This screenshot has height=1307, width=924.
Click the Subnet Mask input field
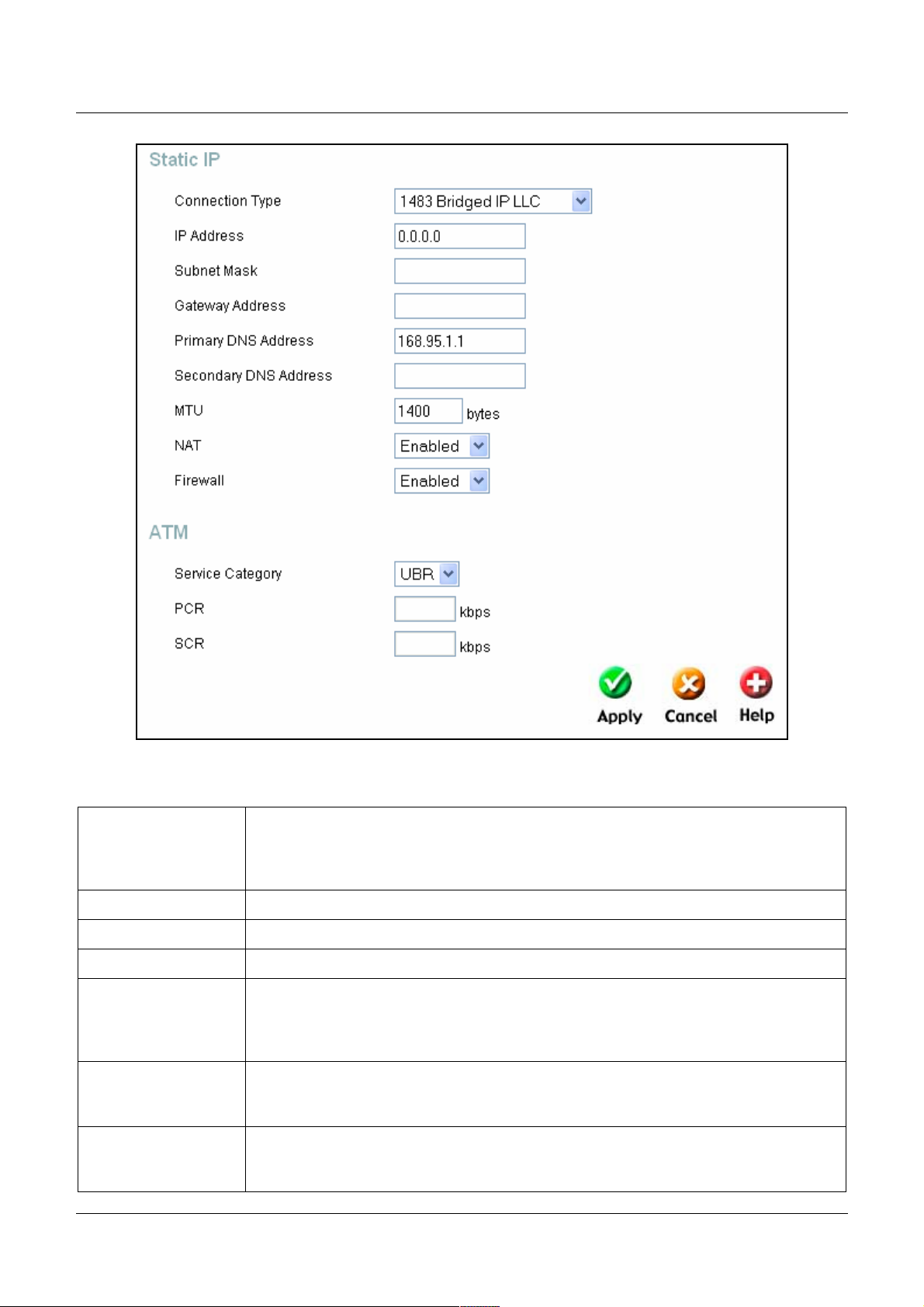click(x=460, y=271)
